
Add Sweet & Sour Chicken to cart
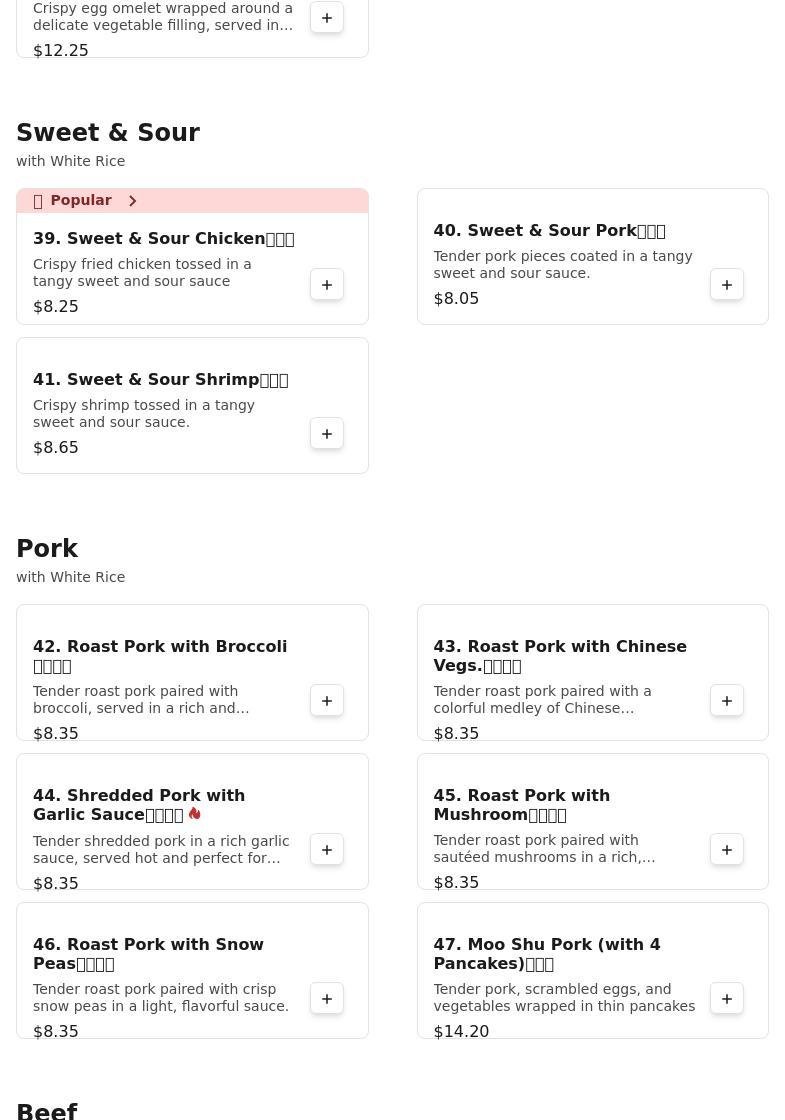tap(327, 285)
